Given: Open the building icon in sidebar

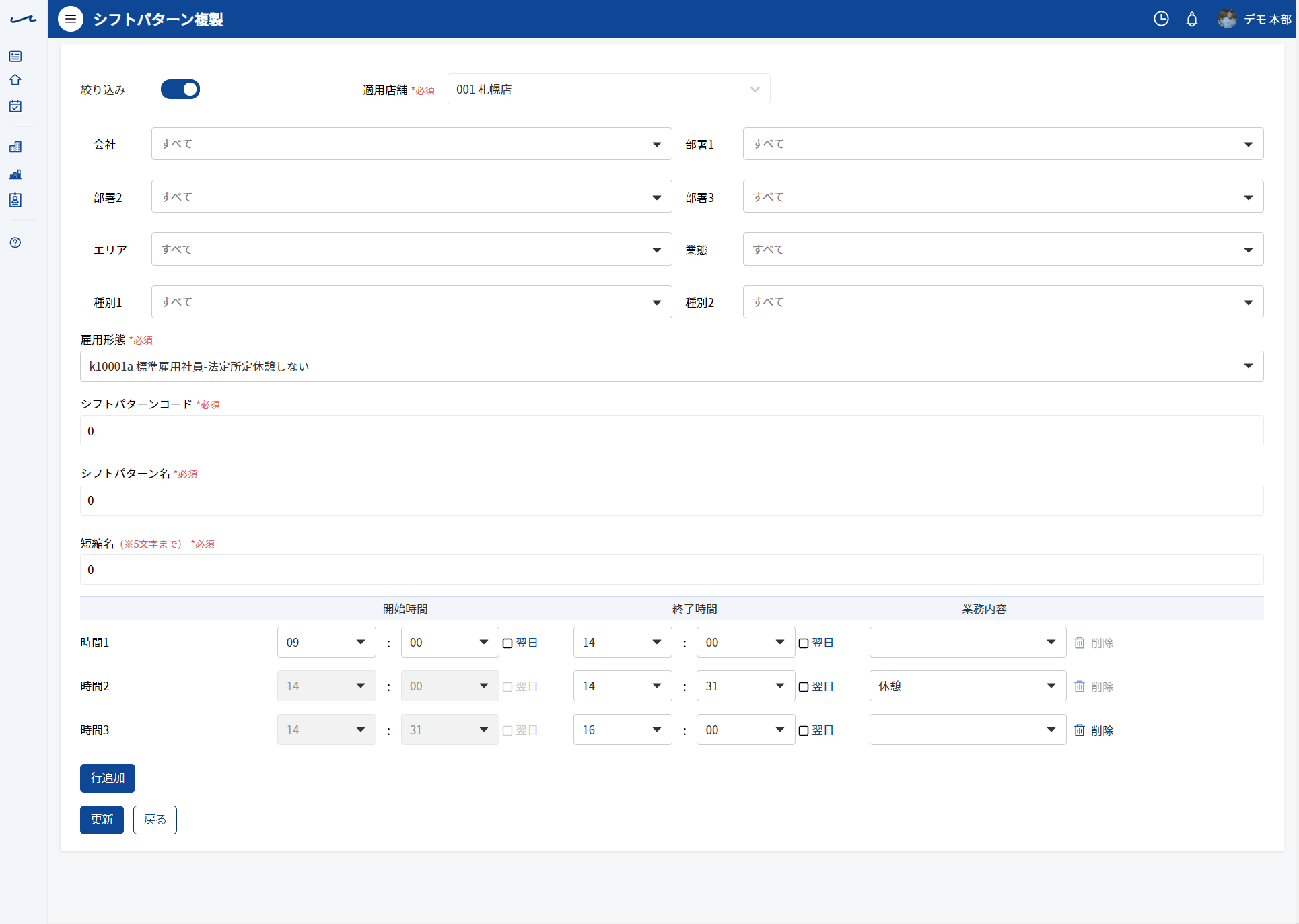Looking at the screenshot, I should click(x=15, y=147).
